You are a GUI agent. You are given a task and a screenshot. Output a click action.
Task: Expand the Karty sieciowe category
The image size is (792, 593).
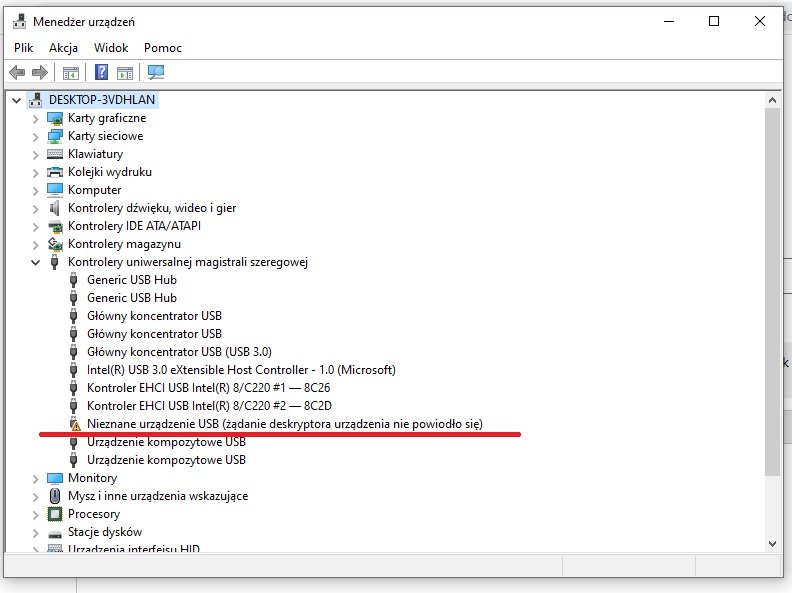(x=35, y=137)
